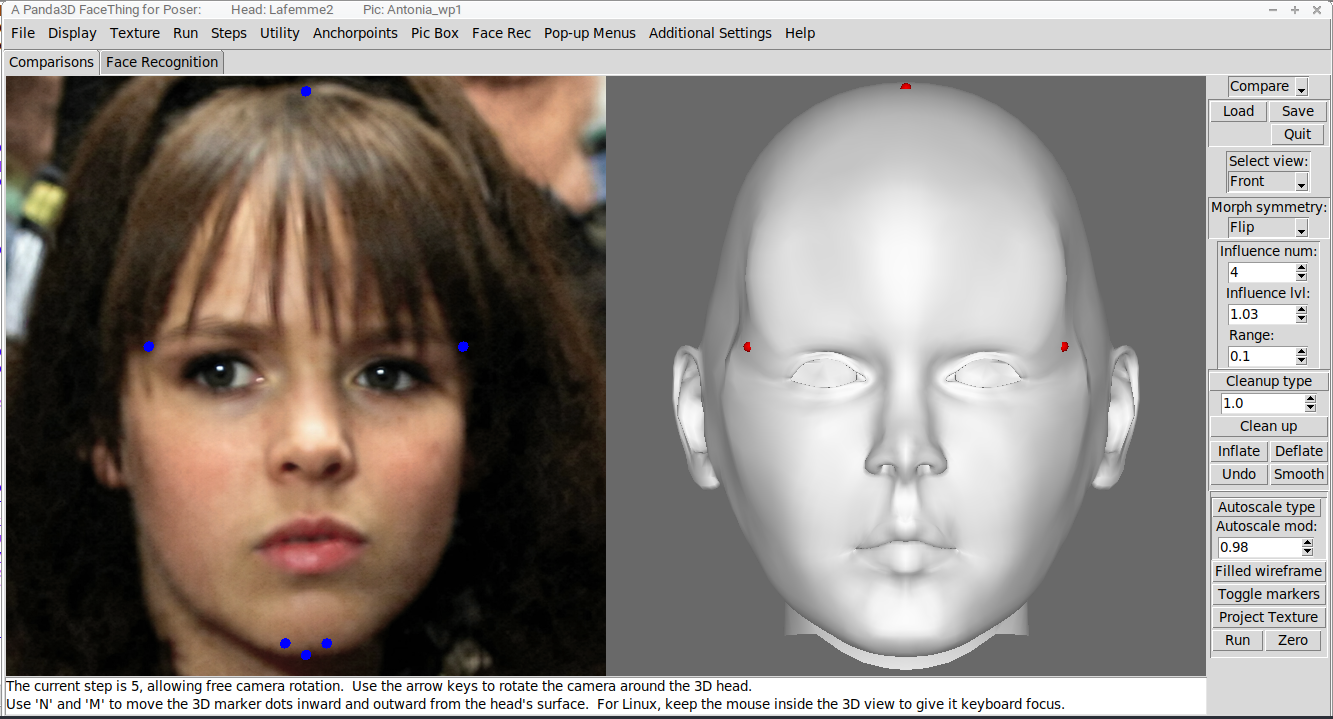The width and height of the screenshot is (1333, 719).
Task: Open the Help menu
Action: point(800,33)
